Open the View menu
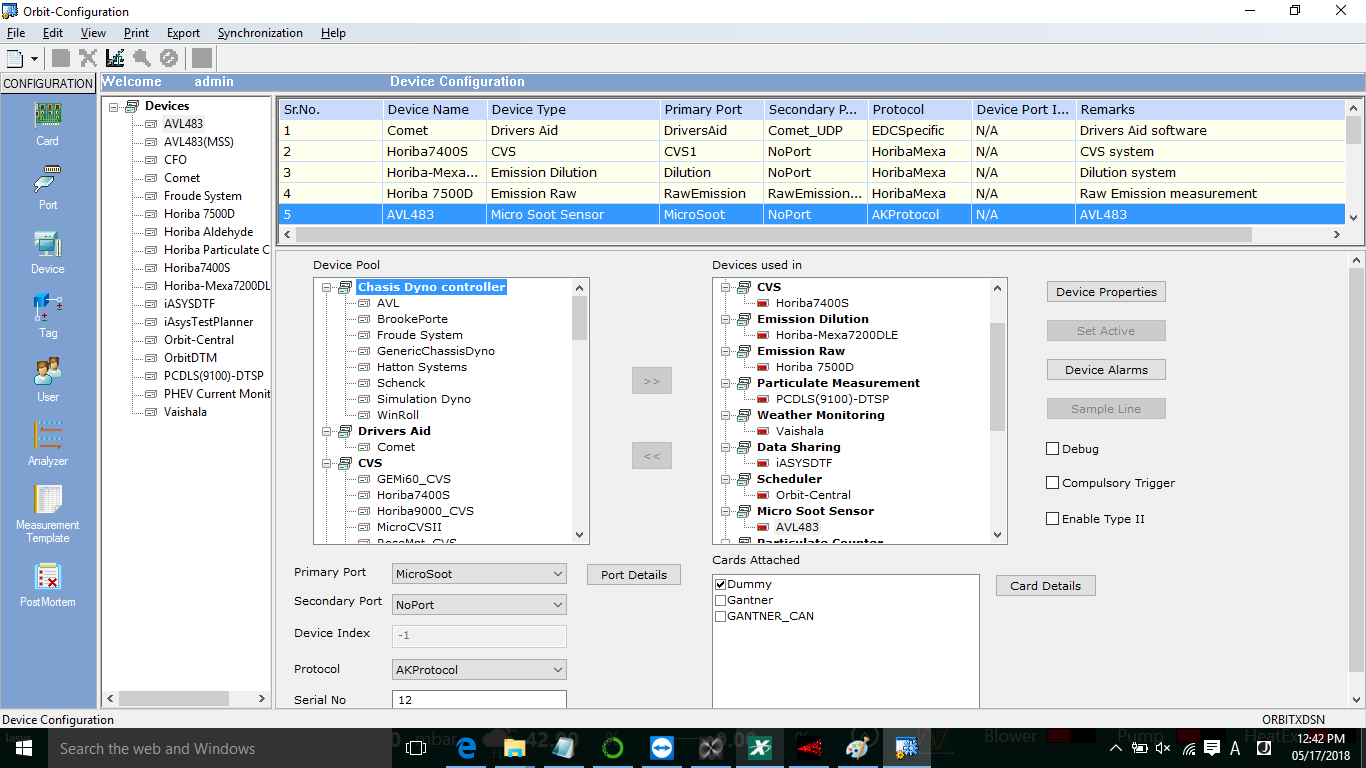 click(93, 33)
